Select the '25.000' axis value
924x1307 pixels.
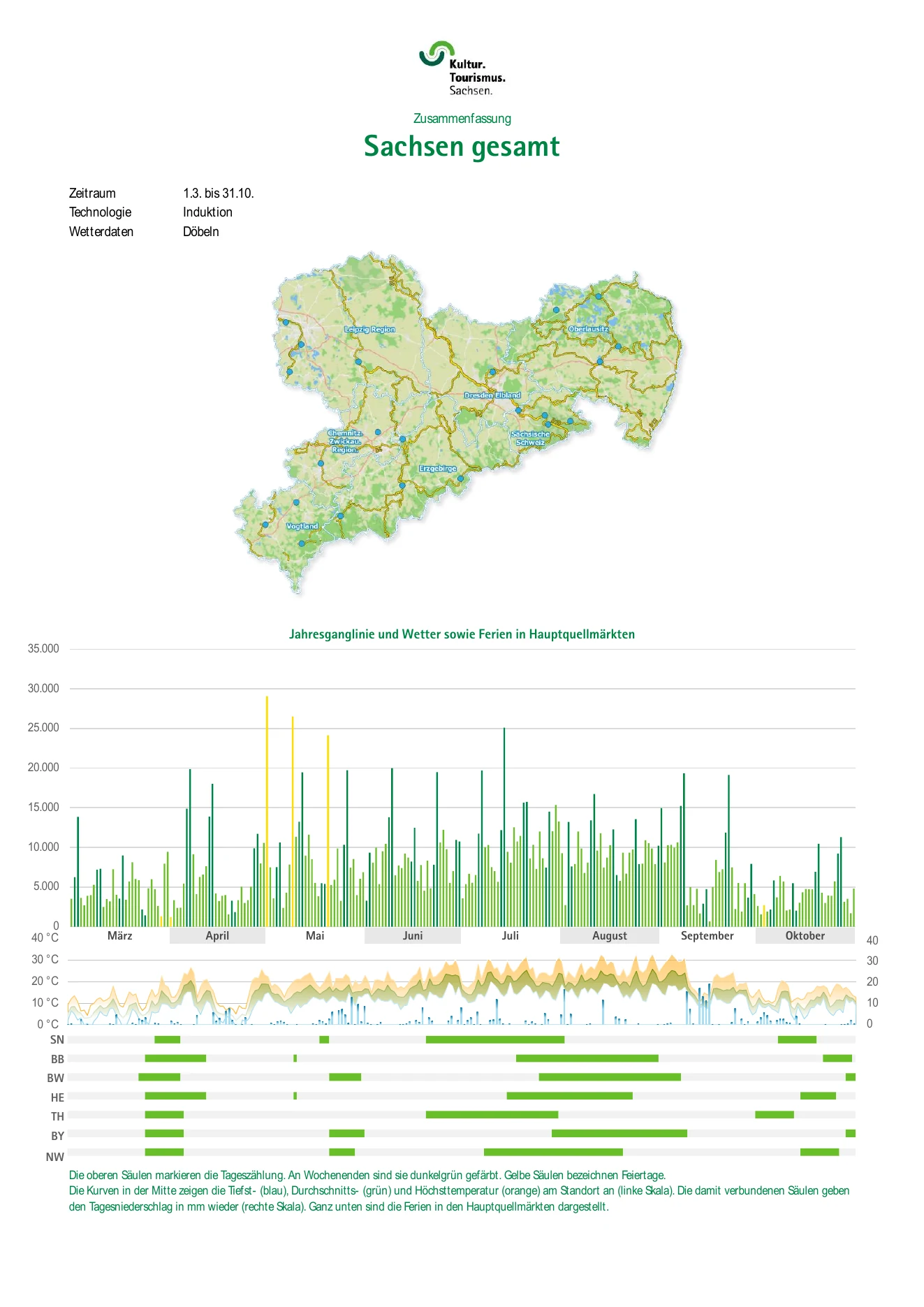click(43, 728)
